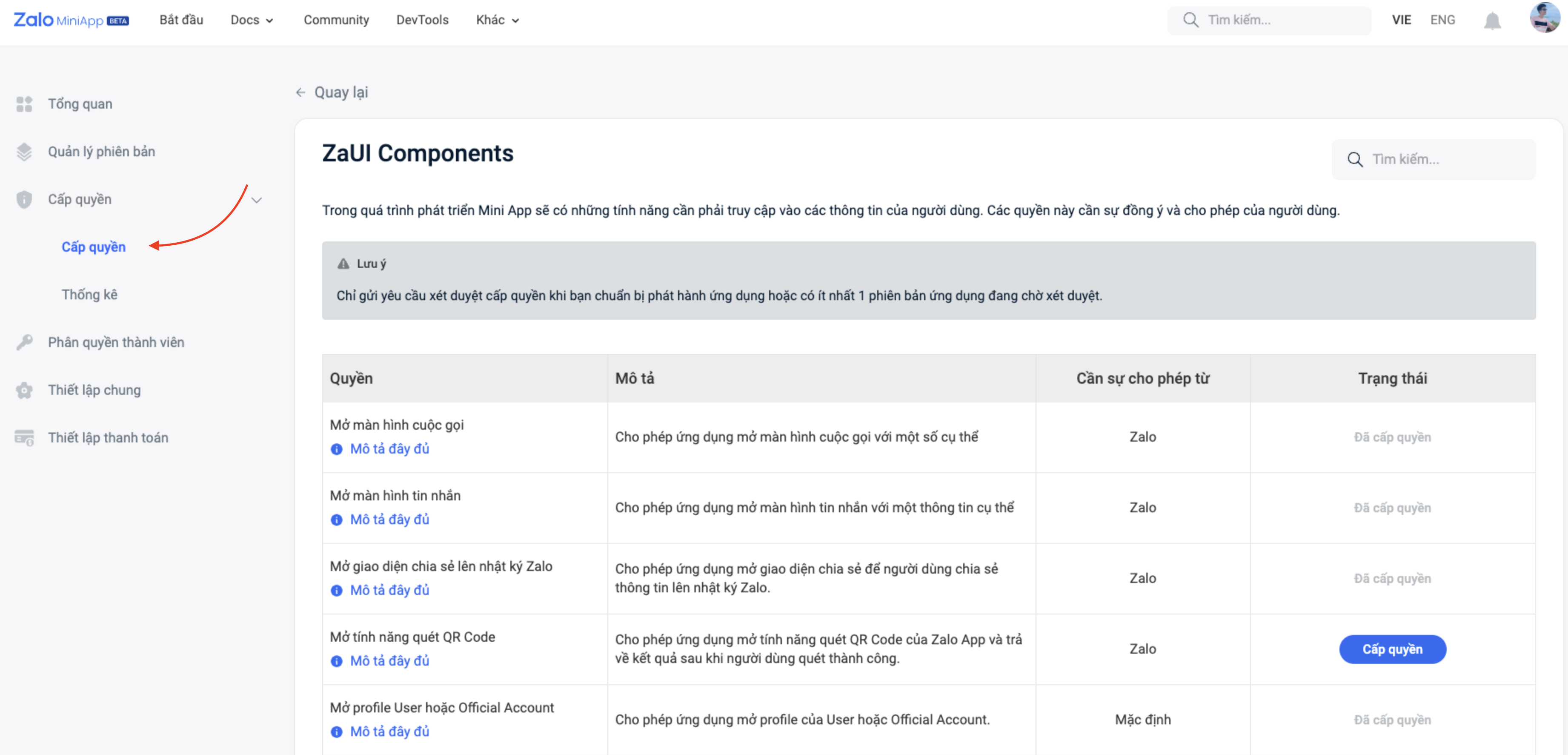The width and height of the screenshot is (1568, 755).
Task: Open the Community menu item
Action: (336, 20)
